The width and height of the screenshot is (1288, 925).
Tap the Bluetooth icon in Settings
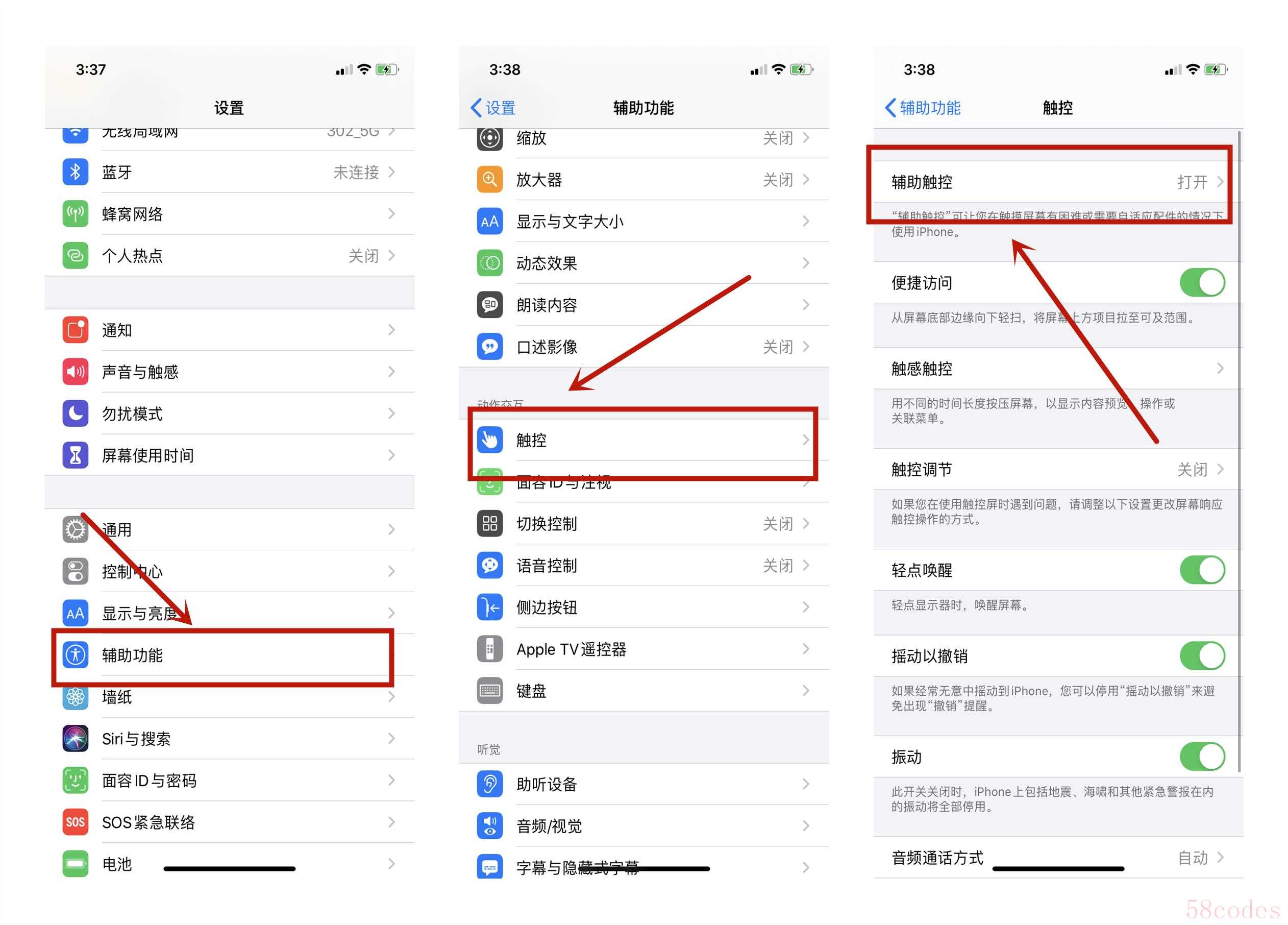click(75, 172)
